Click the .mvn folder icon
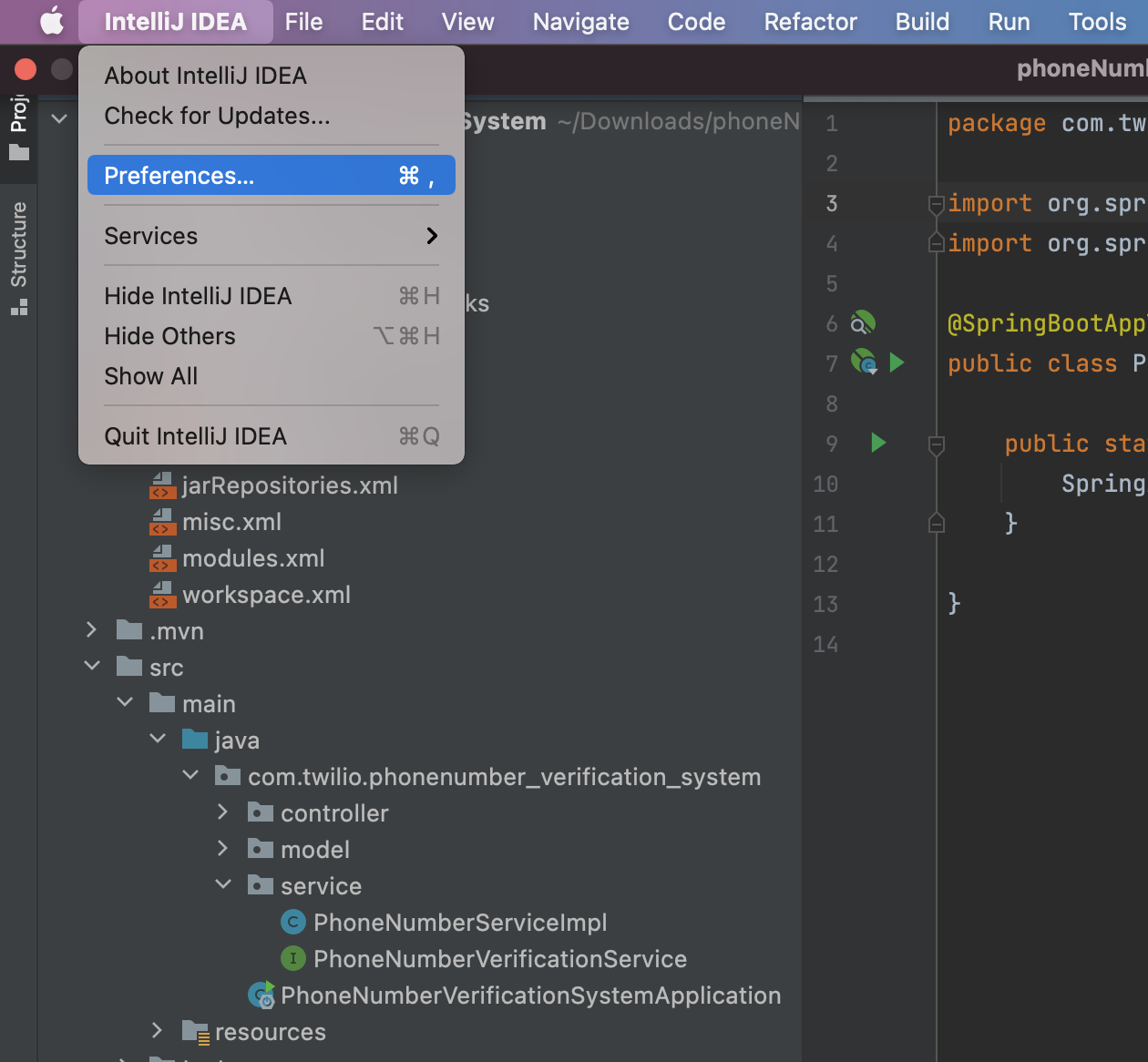1148x1062 pixels. (129, 630)
